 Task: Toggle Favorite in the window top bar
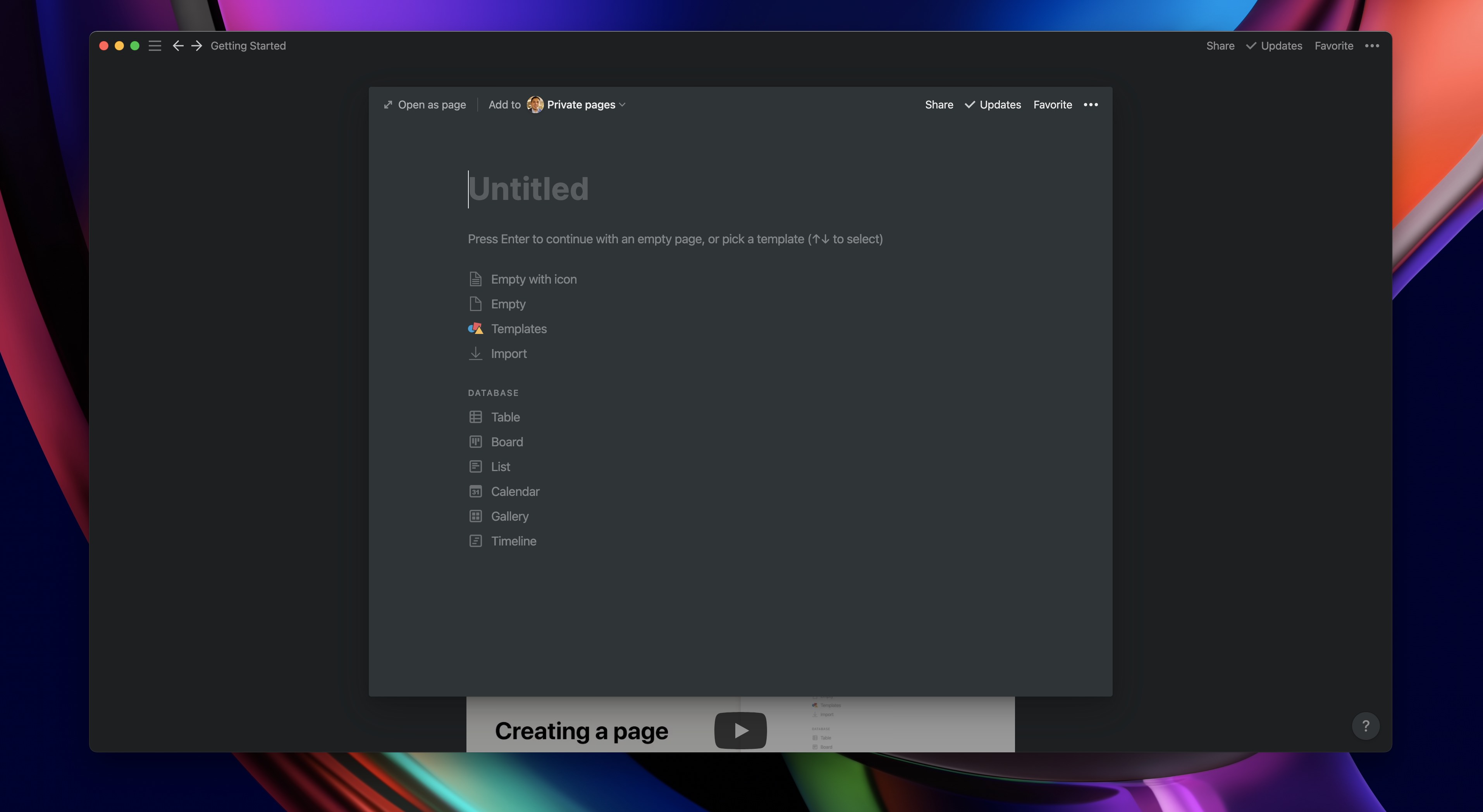tap(1333, 46)
